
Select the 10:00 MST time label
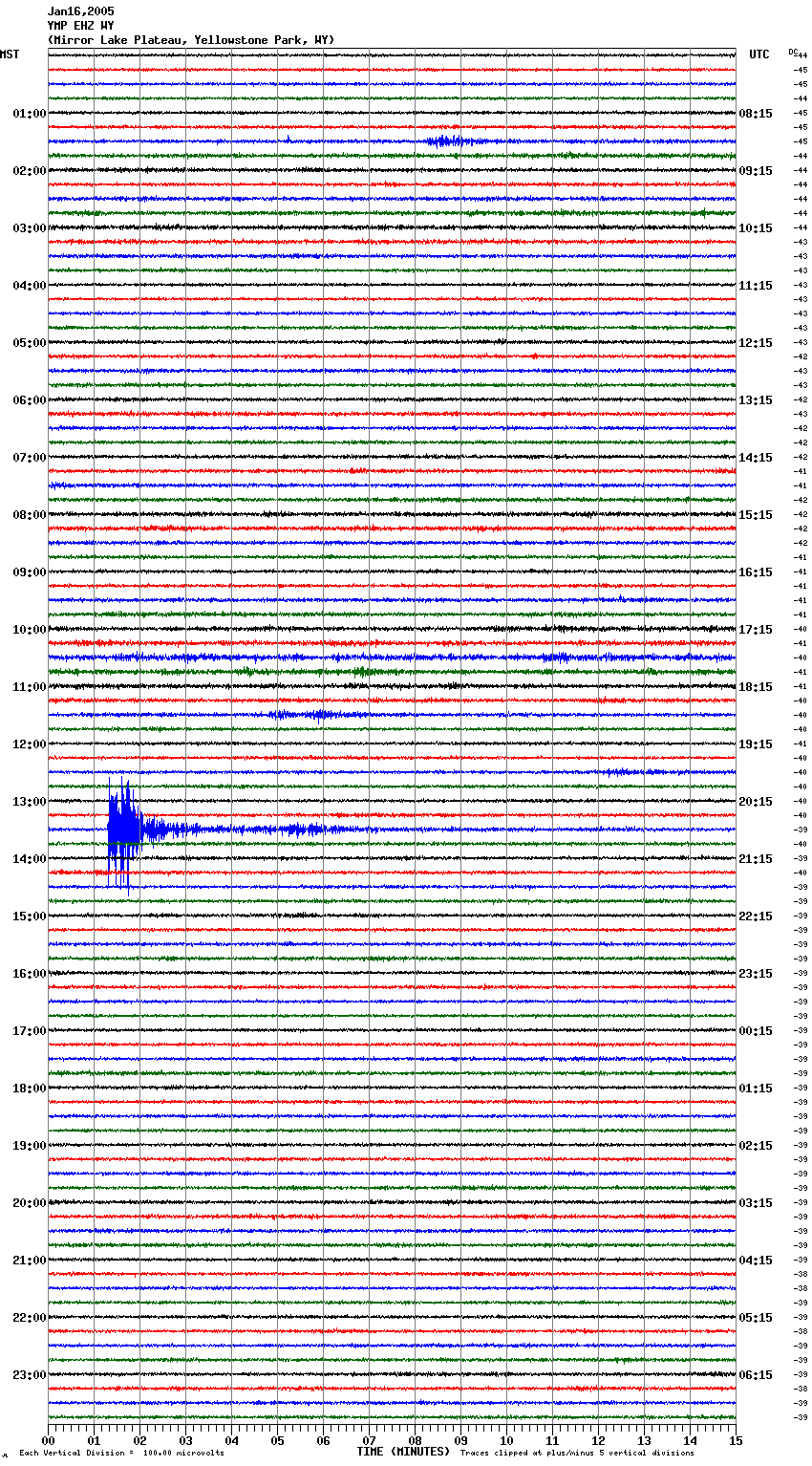point(30,630)
